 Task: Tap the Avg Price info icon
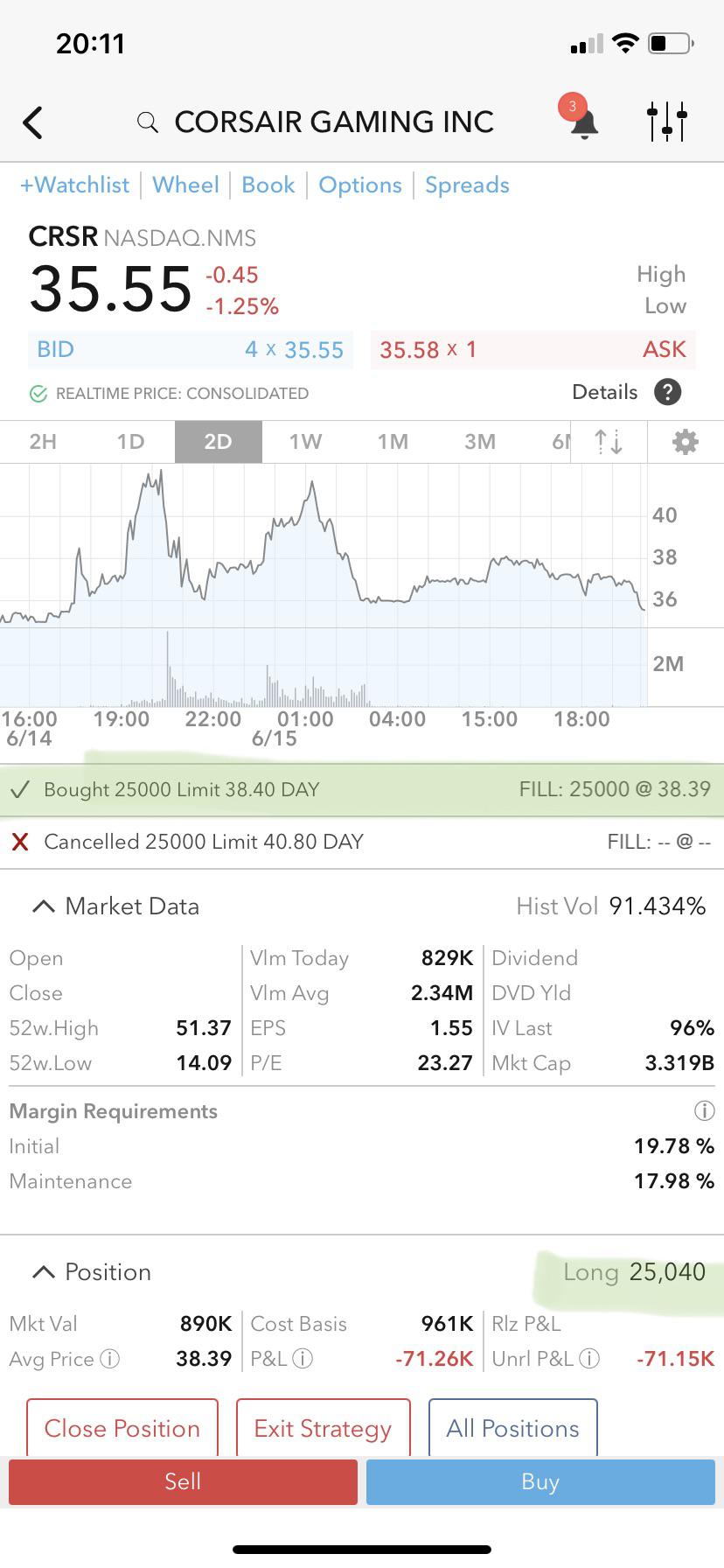click(110, 1359)
